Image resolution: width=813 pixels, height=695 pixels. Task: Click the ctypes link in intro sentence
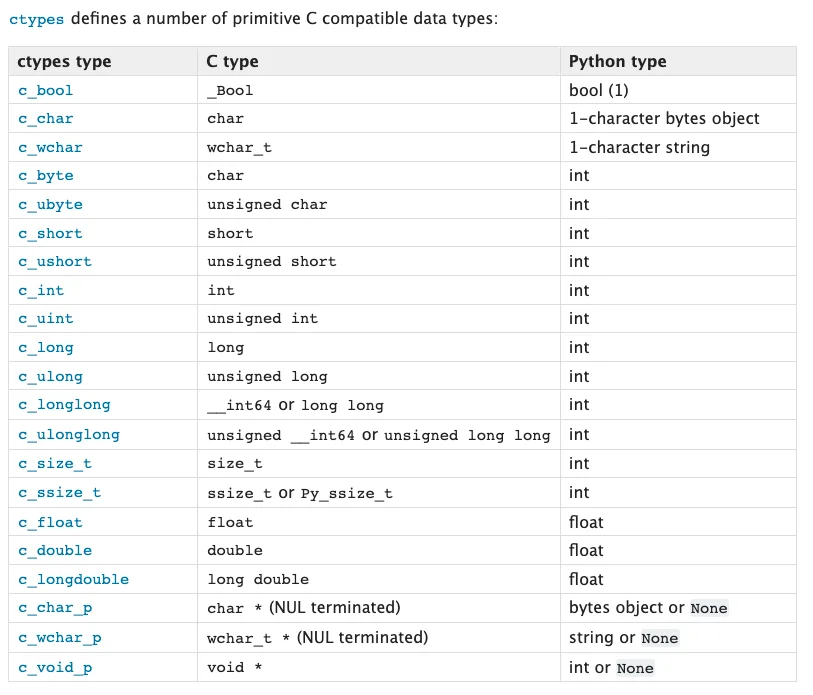click(x=36, y=19)
